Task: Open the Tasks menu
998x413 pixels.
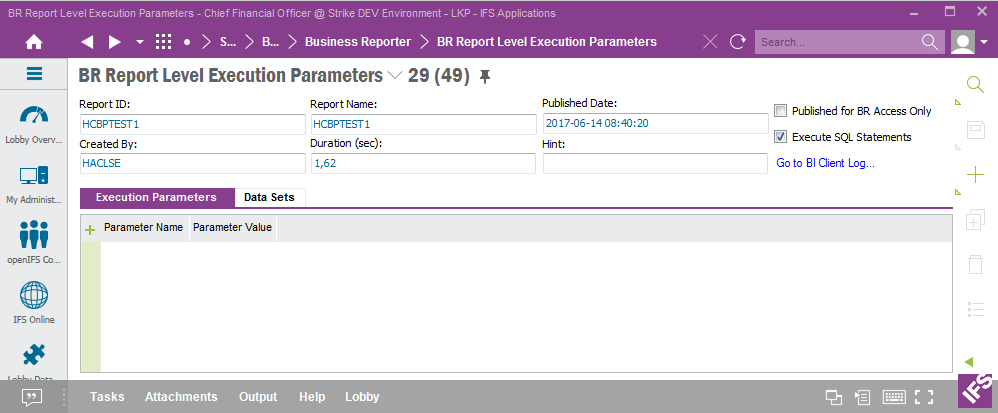Action: click(107, 397)
